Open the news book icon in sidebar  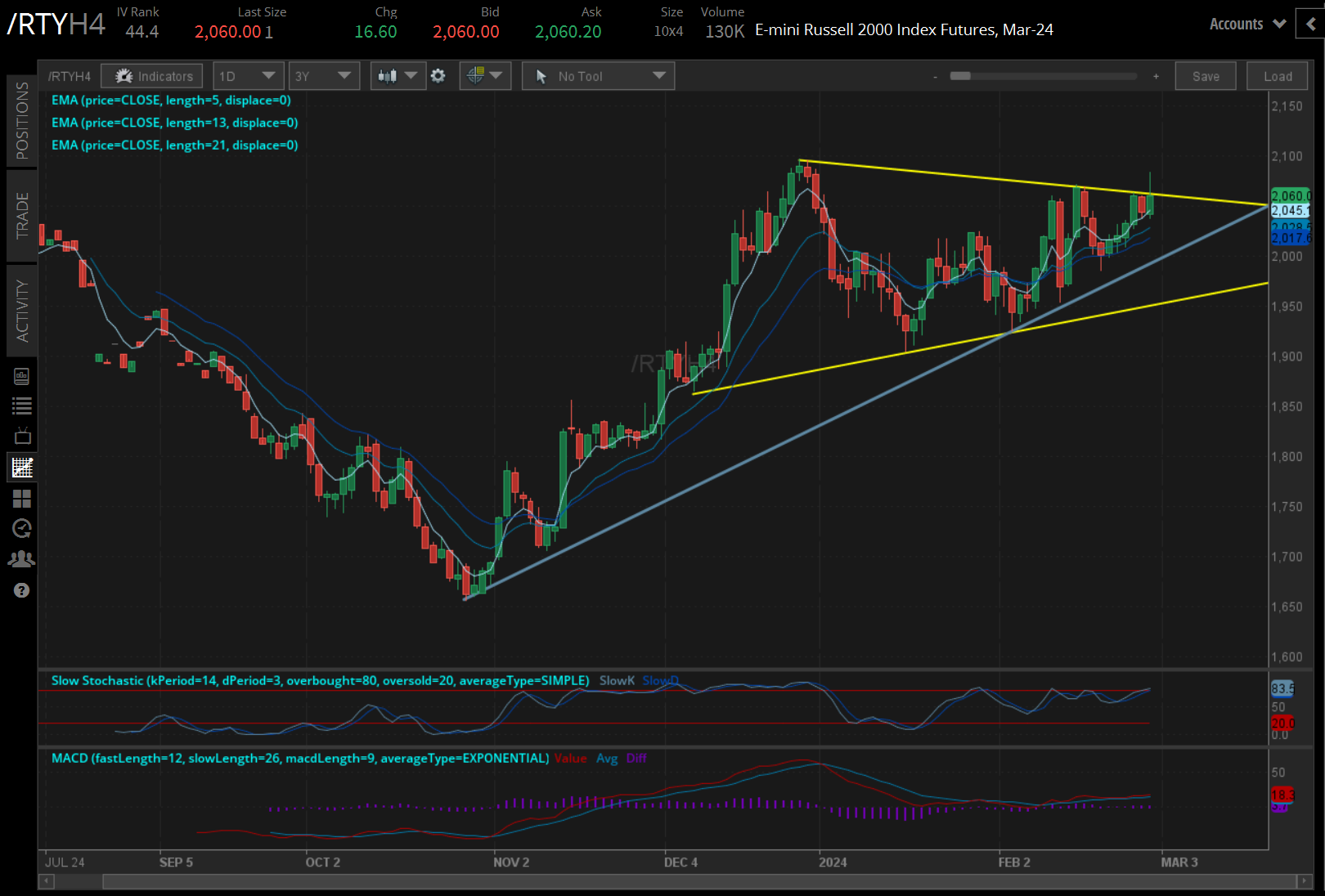pos(22,376)
